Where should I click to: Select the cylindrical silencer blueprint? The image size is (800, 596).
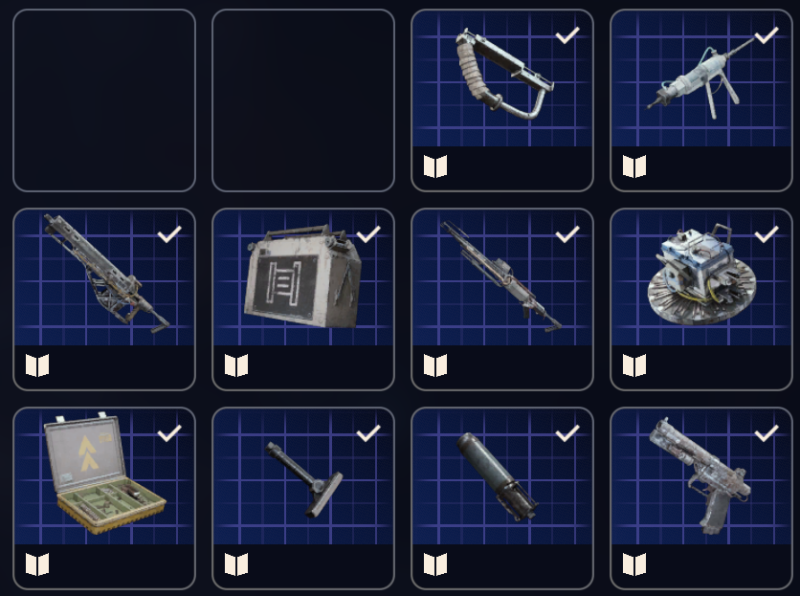(502, 499)
